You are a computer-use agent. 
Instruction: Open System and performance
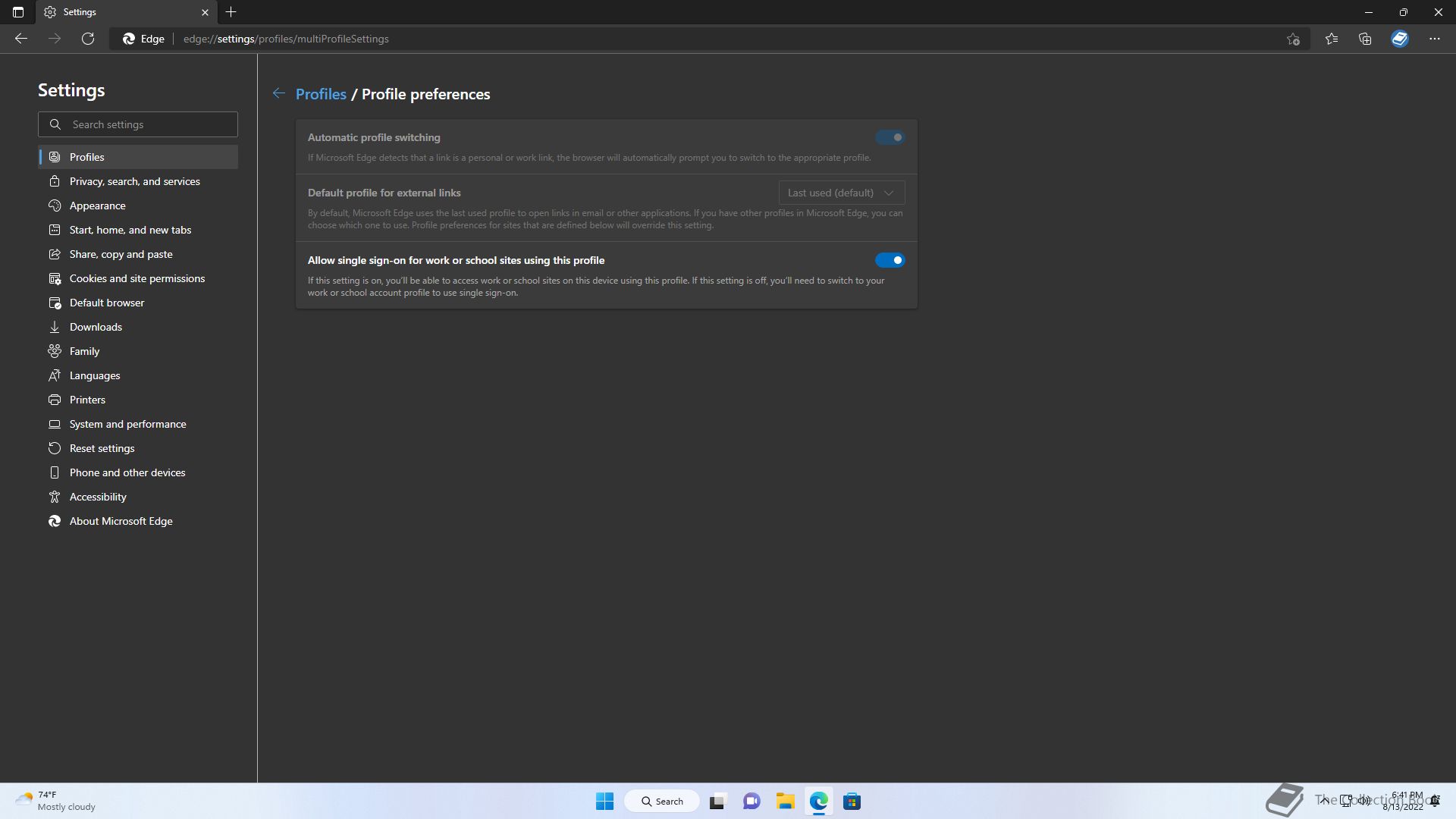click(x=138, y=424)
